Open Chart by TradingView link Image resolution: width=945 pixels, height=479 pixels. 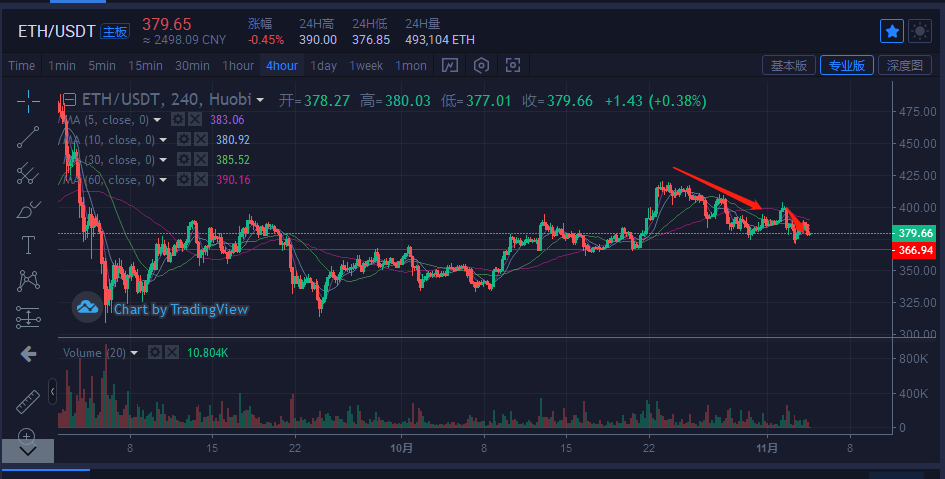coord(181,309)
